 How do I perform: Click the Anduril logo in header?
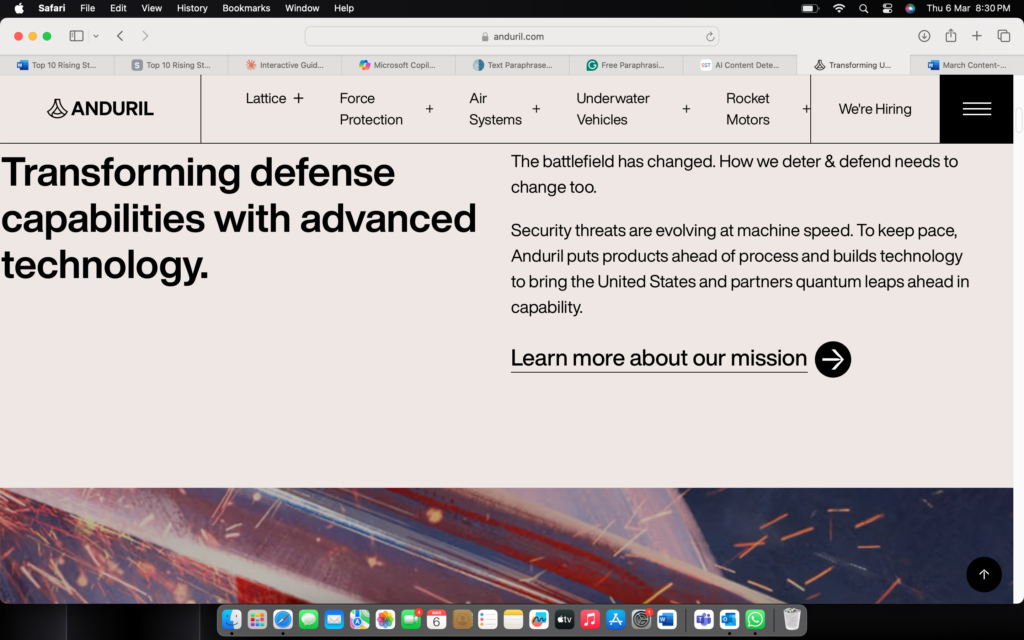(x=101, y=108)
